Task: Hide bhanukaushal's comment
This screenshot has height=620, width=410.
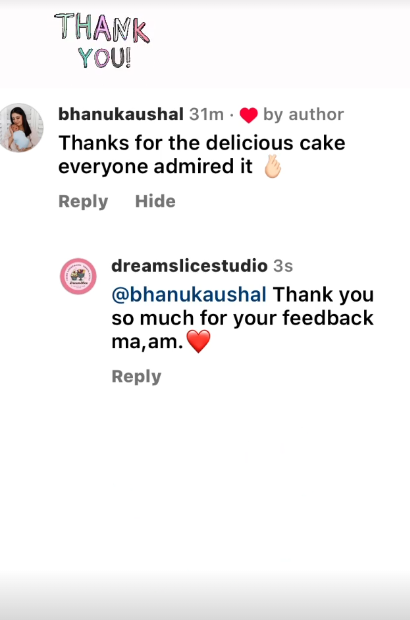Action: [x=155, y=201]
